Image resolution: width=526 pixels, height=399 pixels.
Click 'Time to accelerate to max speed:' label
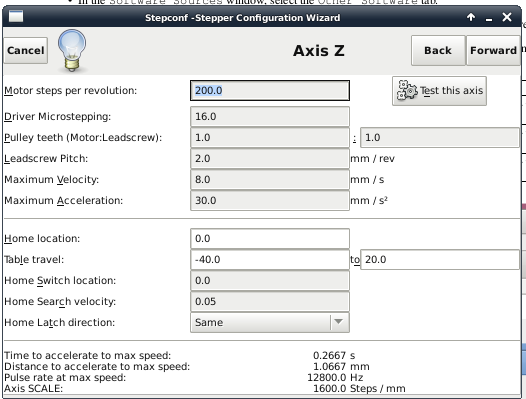tap(88, 355)
